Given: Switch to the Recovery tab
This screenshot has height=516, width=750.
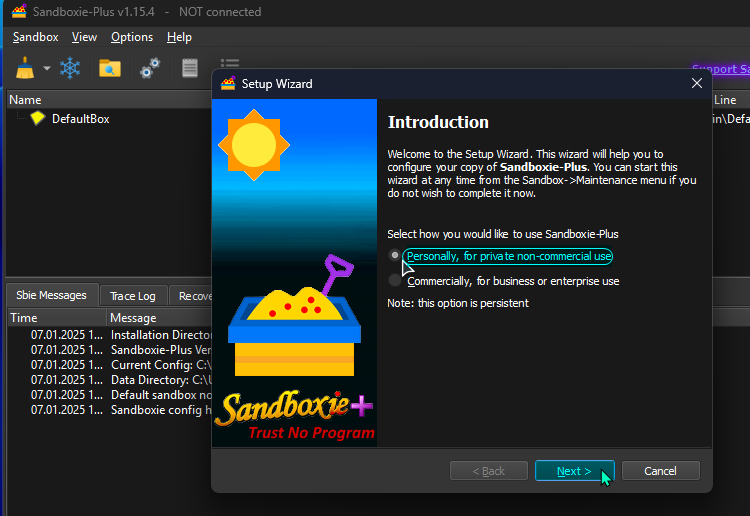Looking at the screenshot, I should 191,296.
